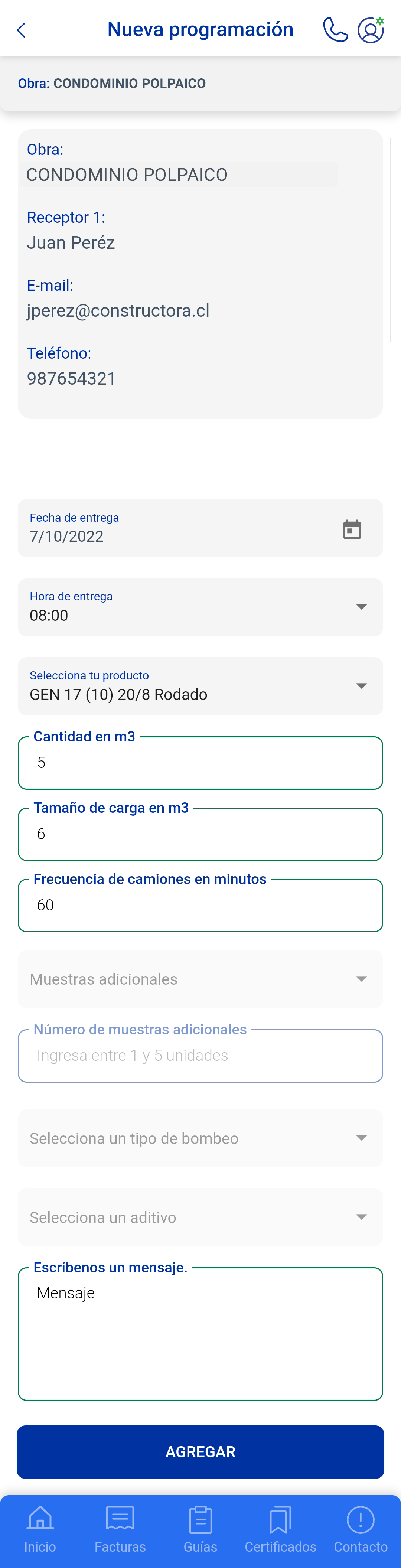The height and width of the screenshot is (1568, 401).
Task: Open the user profile settings icon
Action: [371, 29]
